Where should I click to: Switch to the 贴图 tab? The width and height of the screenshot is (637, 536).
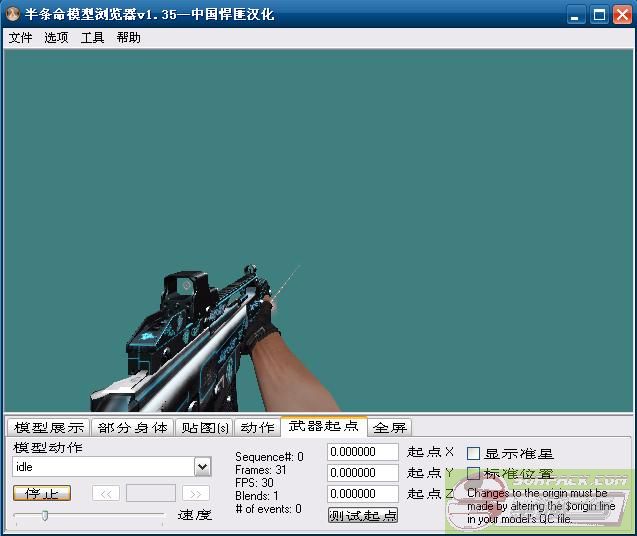click(204, 428)
